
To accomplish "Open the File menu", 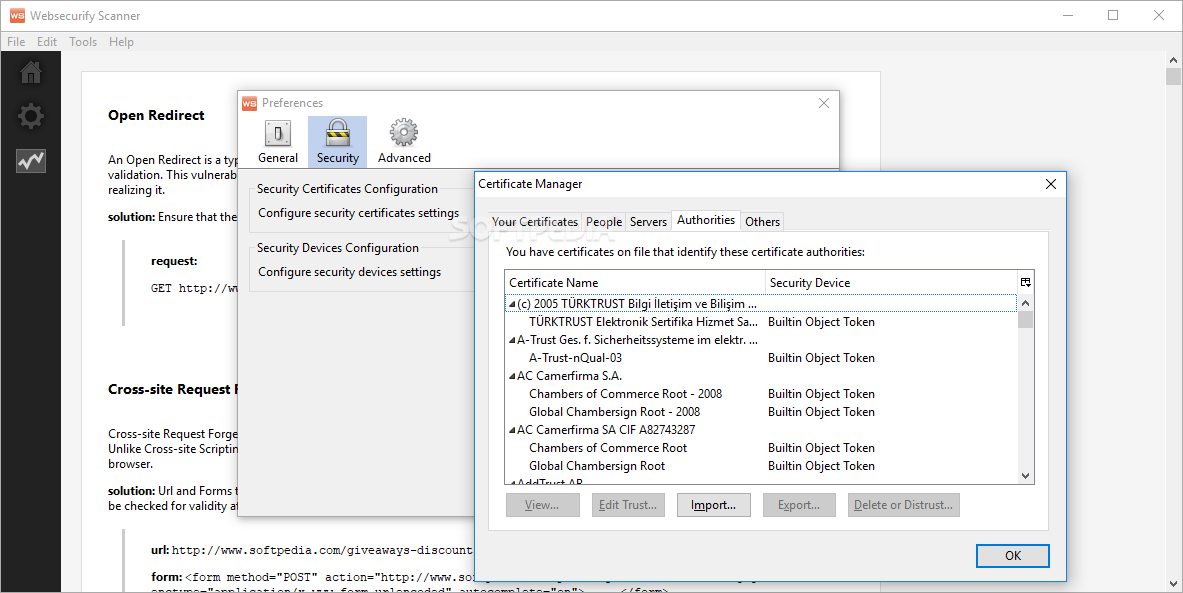I will [x=16, y=41].
